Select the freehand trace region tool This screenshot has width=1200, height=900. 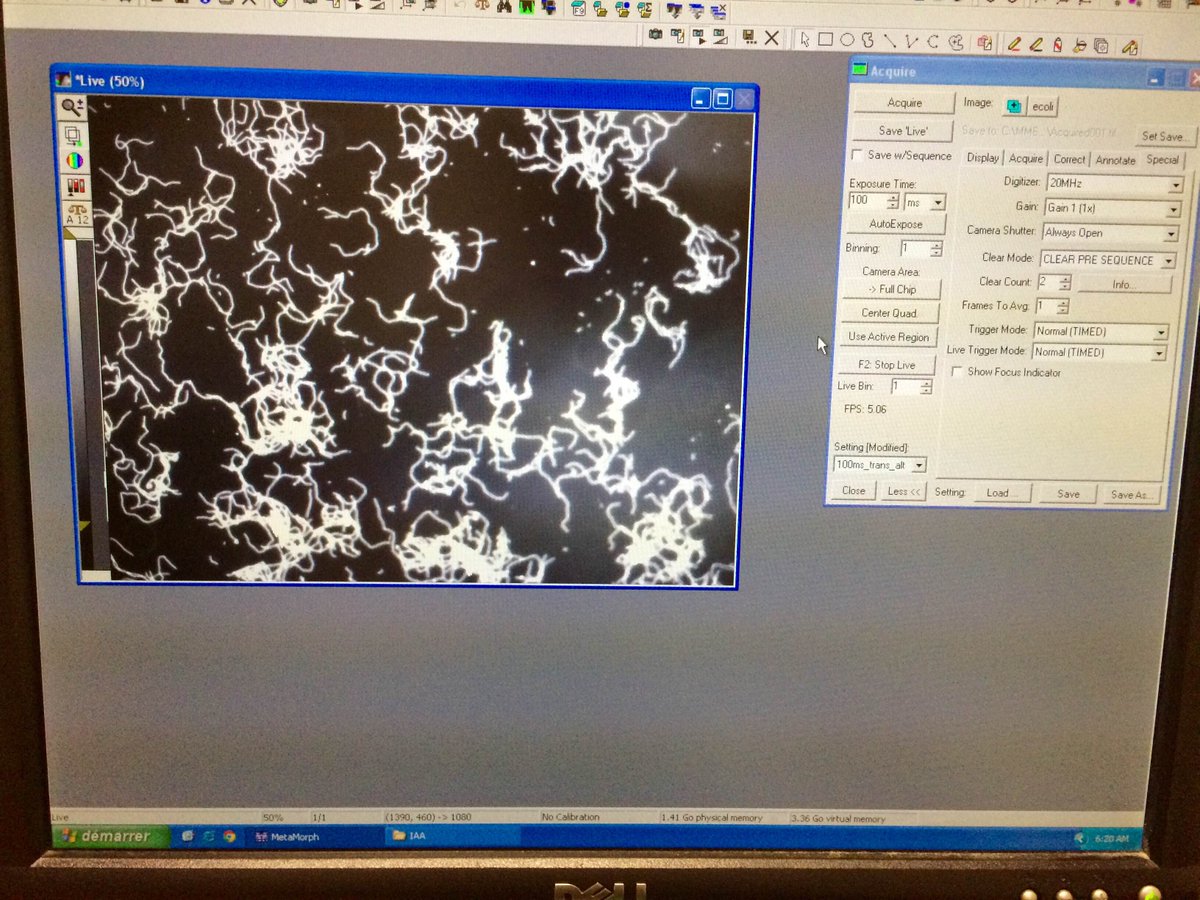click(867, 40)
